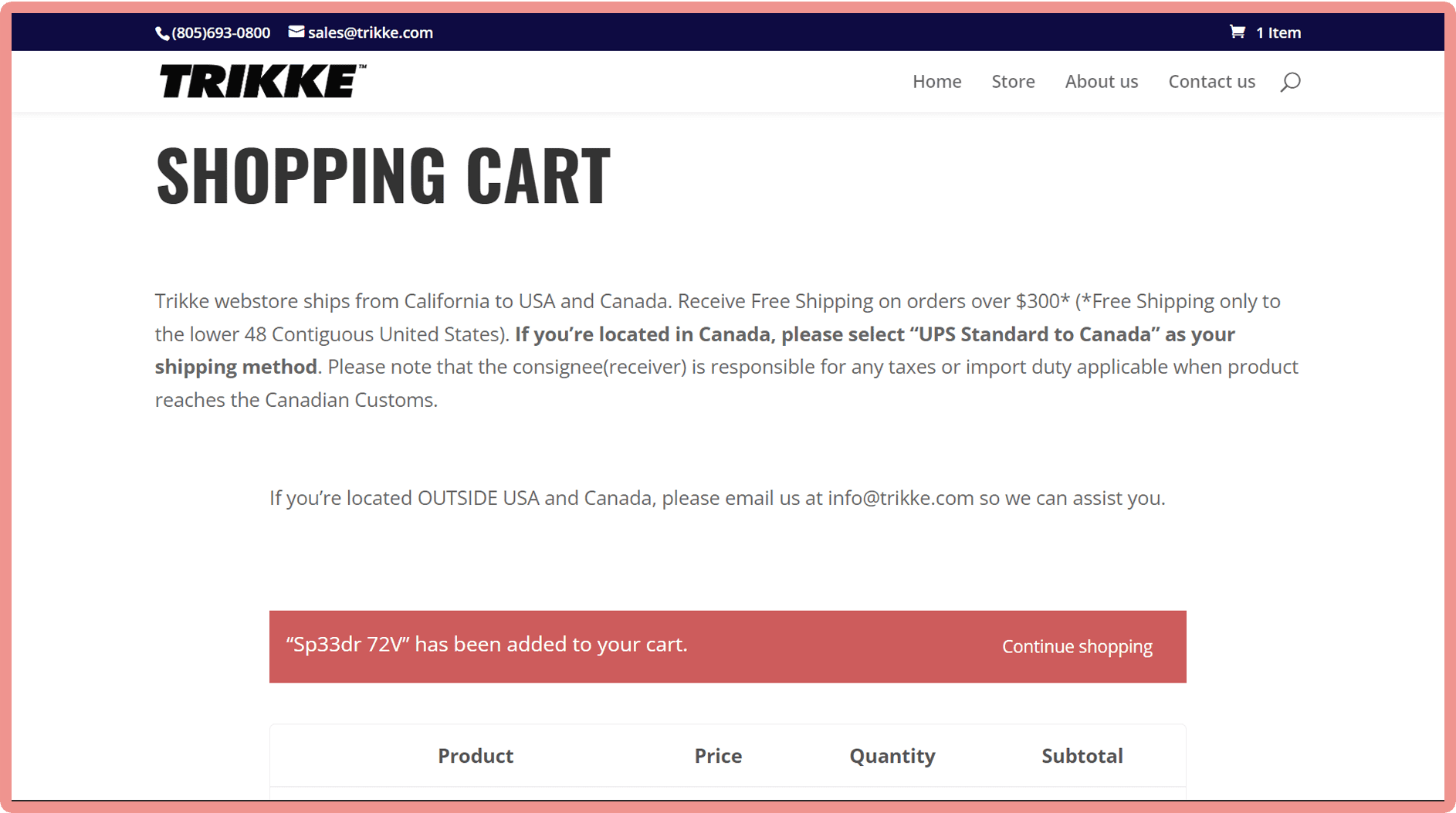Go to the Home menu item

(936, 82)
